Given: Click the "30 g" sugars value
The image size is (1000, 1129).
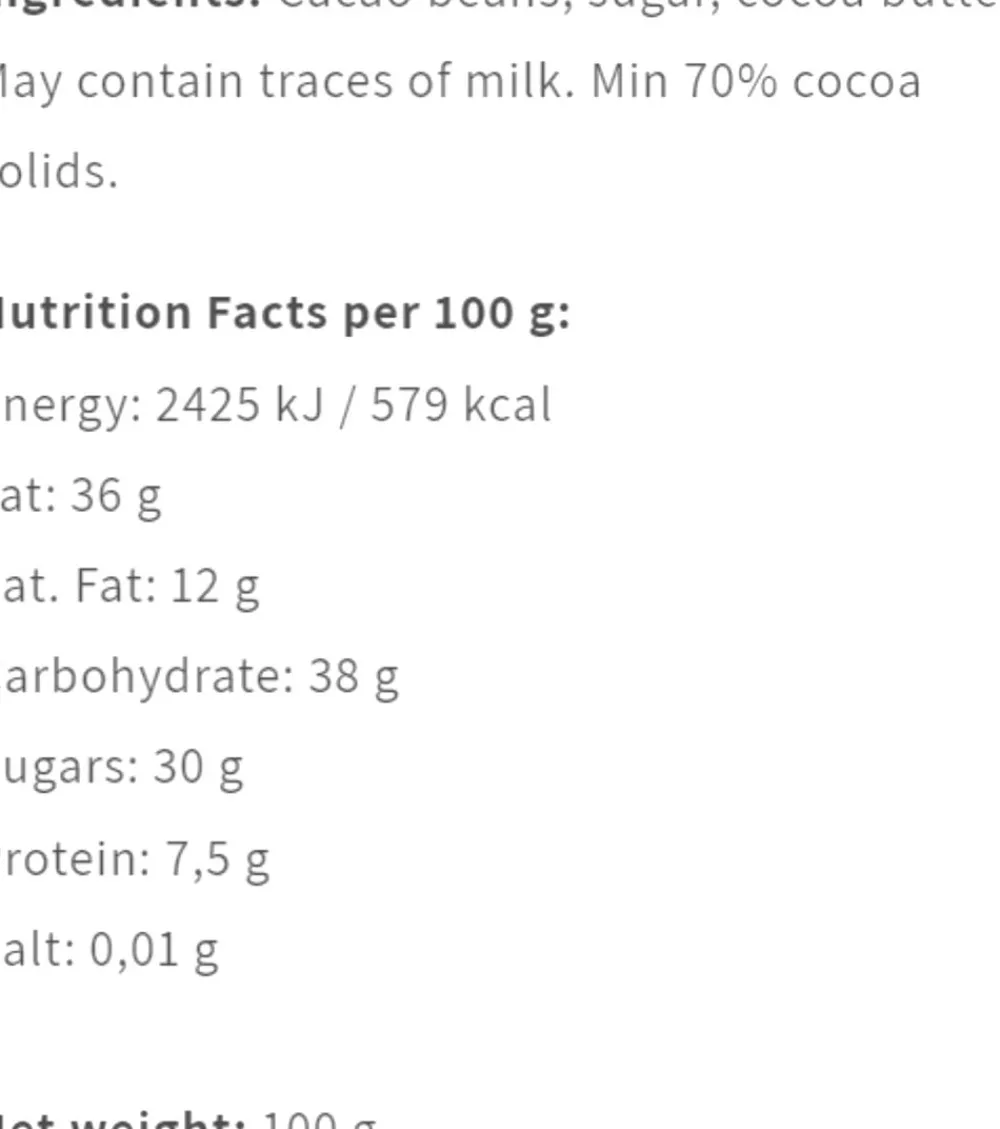Looking at the screenshot, I should click(x=198, y=768).
